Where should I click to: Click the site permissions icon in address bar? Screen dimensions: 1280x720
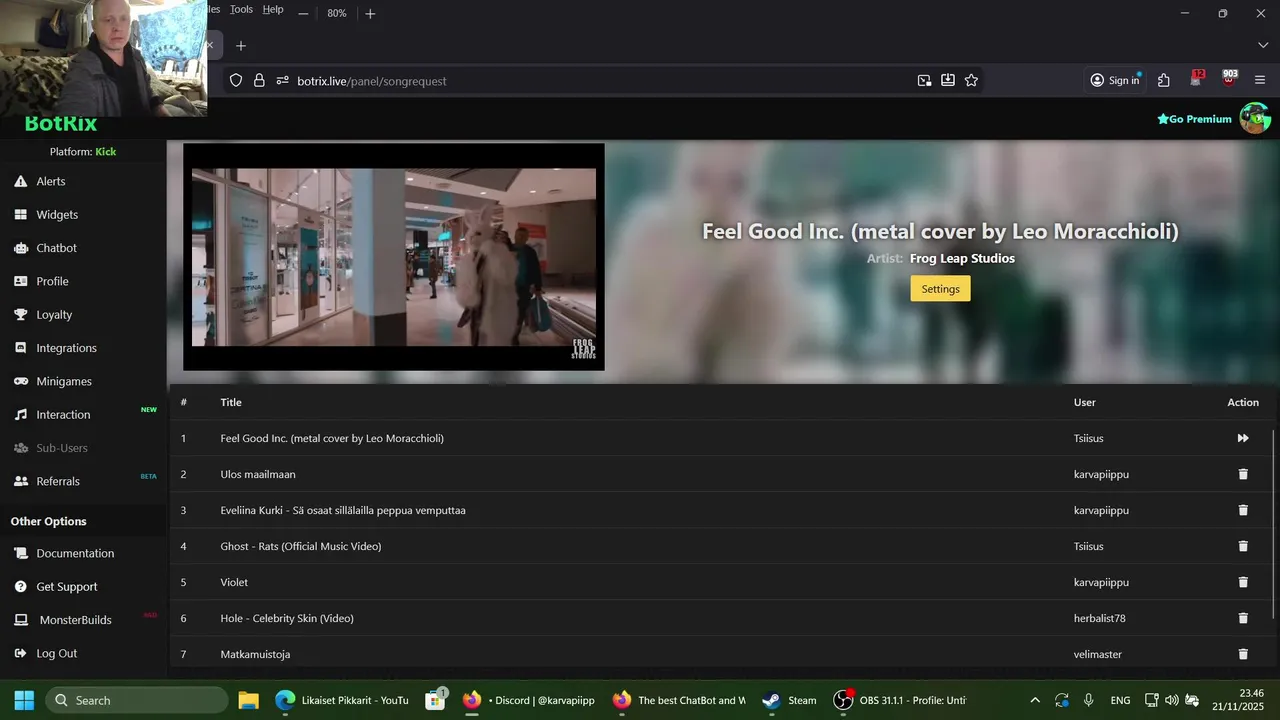coord(282,81)
